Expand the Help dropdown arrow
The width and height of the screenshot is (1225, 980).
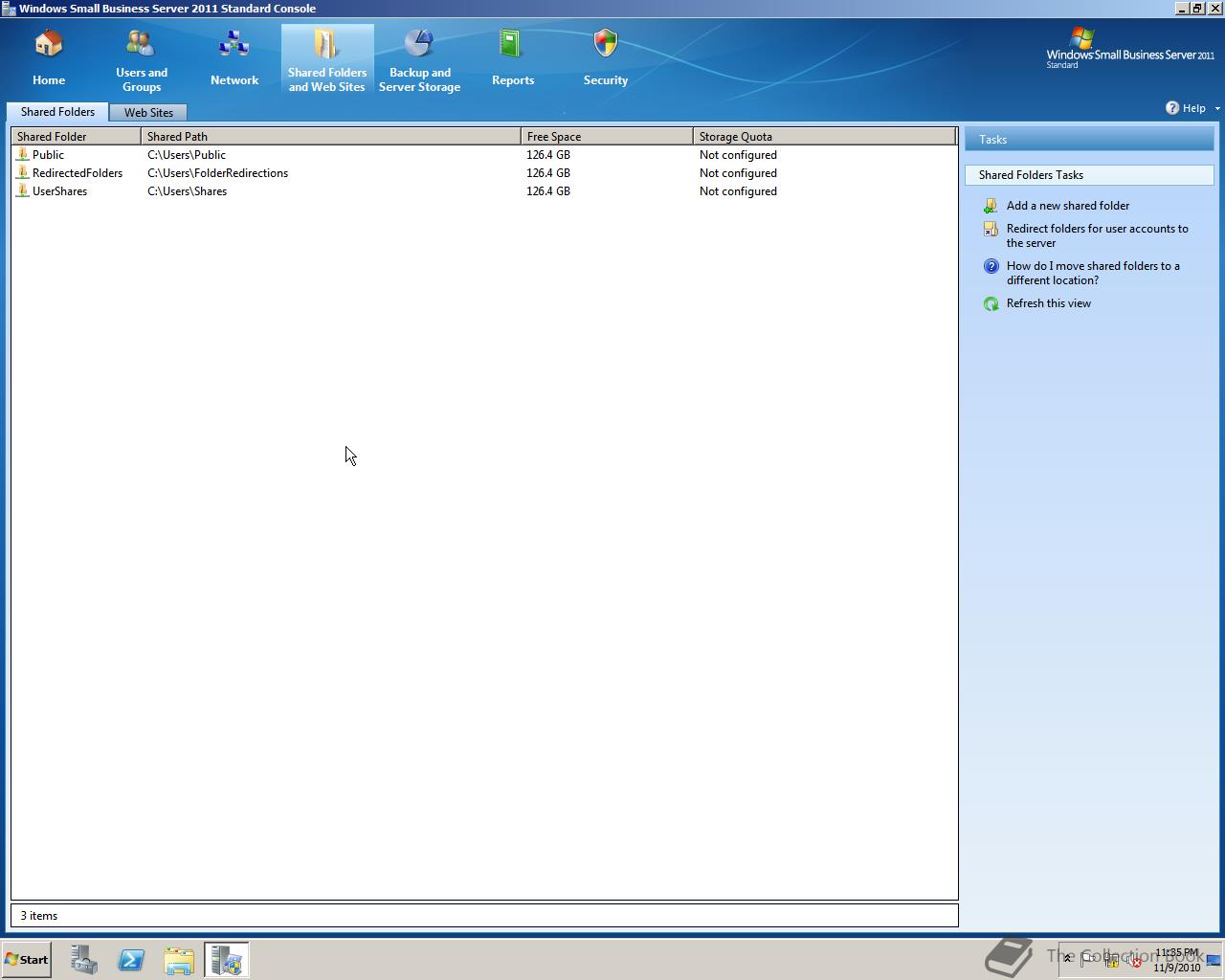point(1217,109)
